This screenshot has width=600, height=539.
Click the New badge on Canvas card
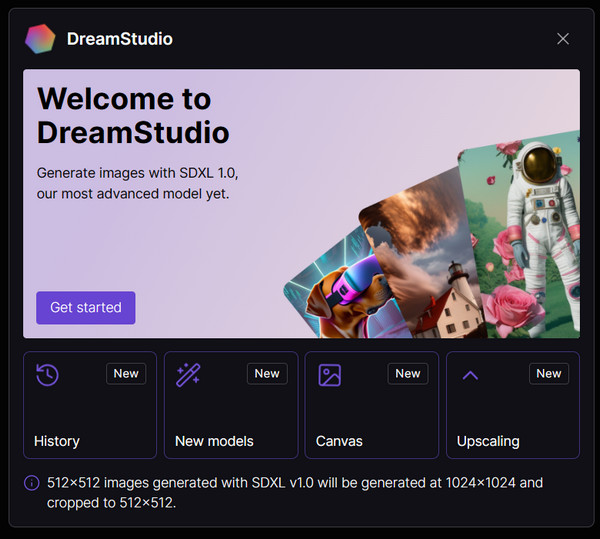click(x=408, y=374)
